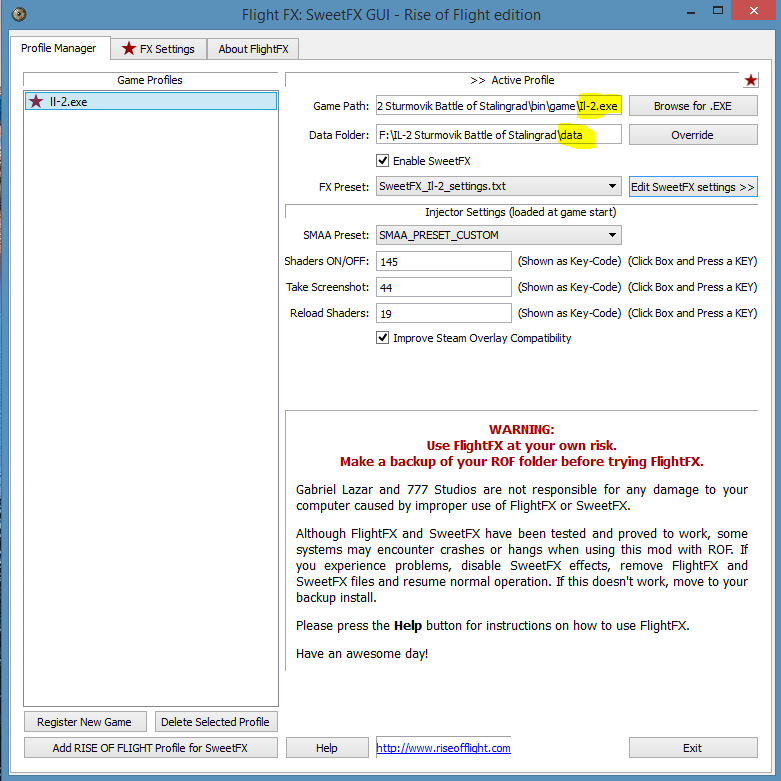Minimize the Flight FX window
781x781 pixels.
(x=691, y=12)
